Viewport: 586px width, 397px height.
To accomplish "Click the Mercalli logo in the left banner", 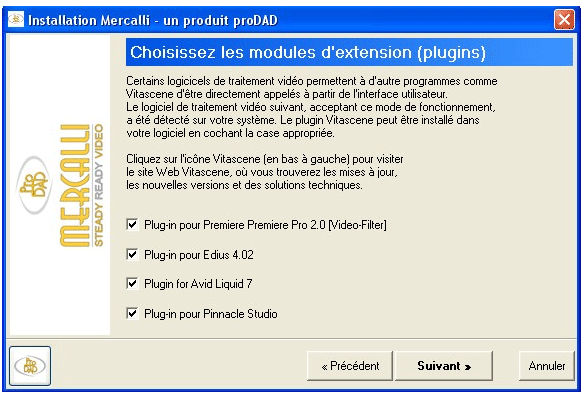I will (x=75, y=185).
